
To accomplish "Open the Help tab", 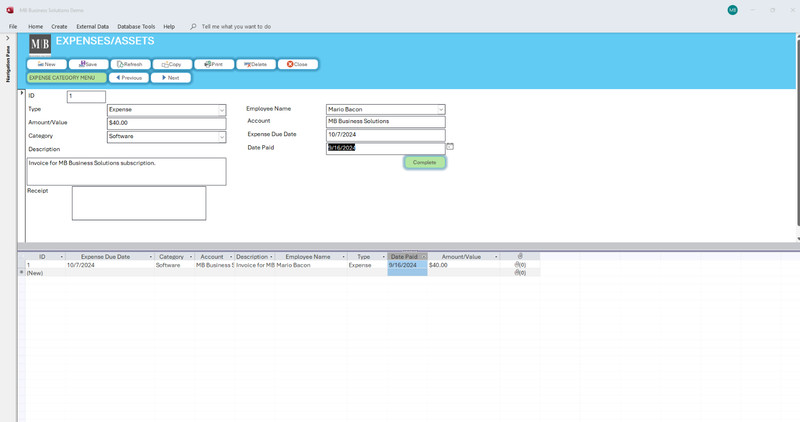I will click(169, 27).
